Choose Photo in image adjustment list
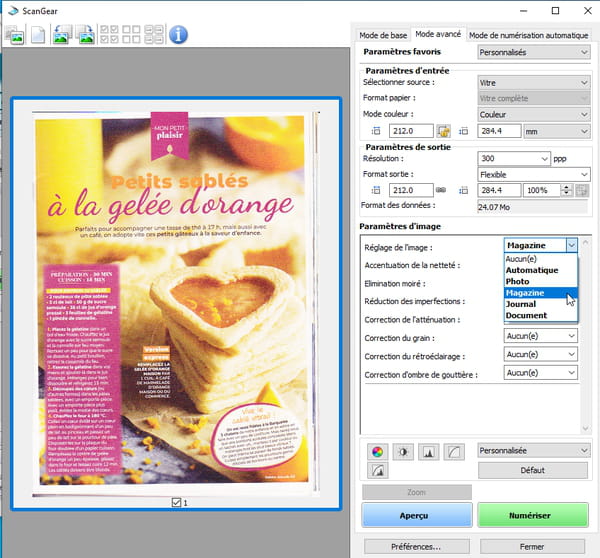This screenshot has width=600, height=558. [541, 281]
